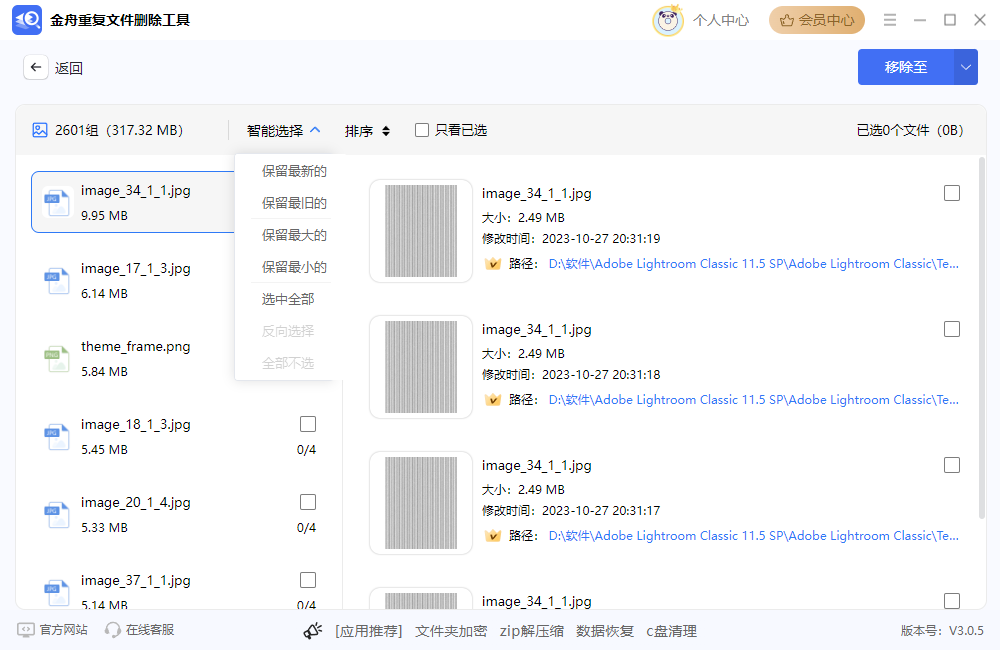The height and width of the screenshot is (650, 1000).
Task: Click the VIP crown icon for file modified 20:31:17
Action: pyautogui.click(x=492, y=535)
